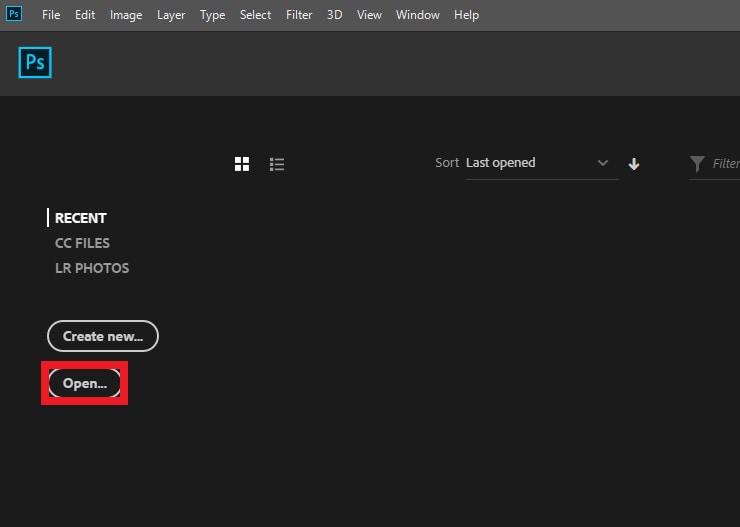
Task: Open the Filter menu
Action: point(299,15)
